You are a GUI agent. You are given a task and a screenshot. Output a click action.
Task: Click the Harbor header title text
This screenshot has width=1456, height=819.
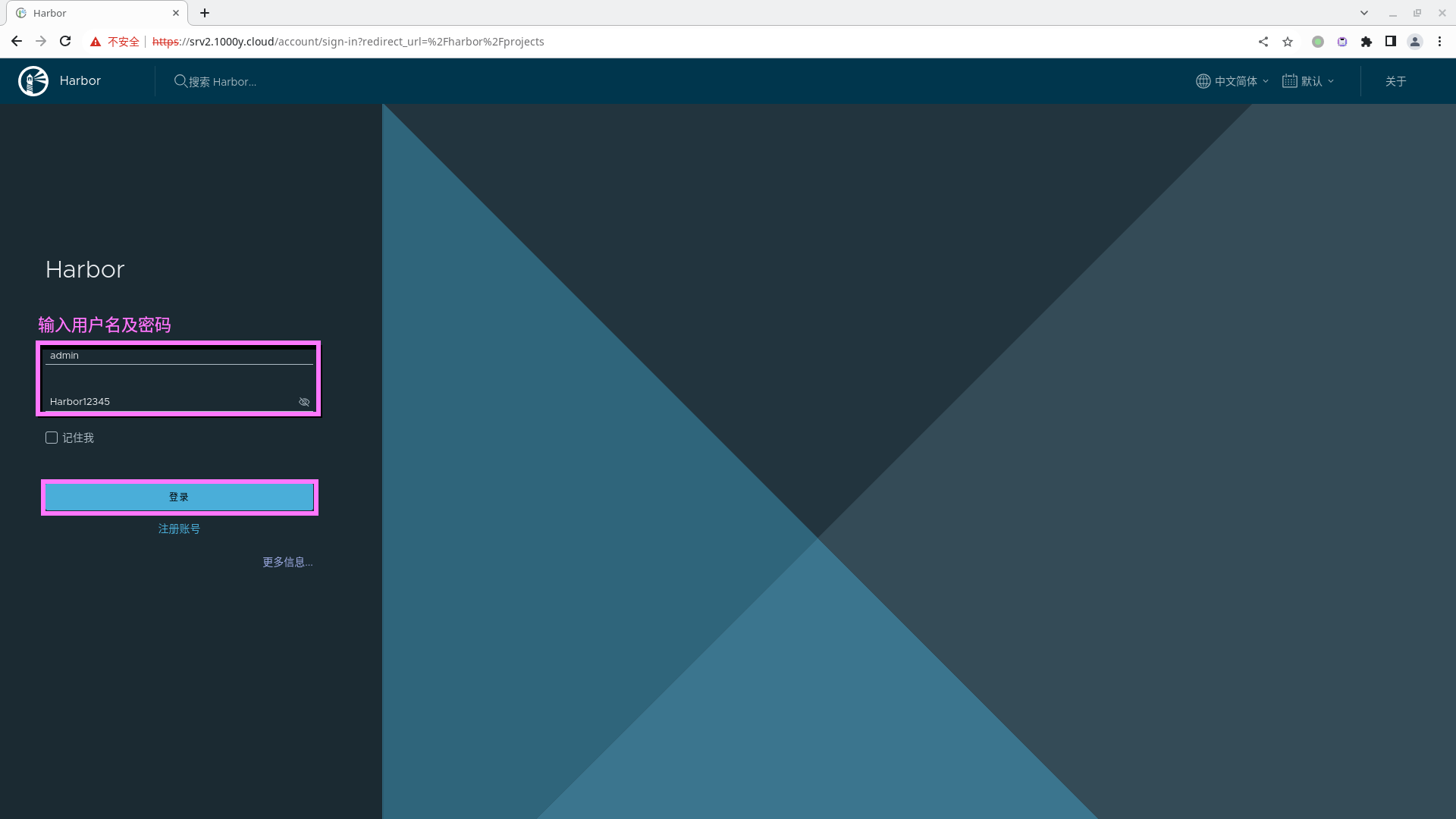80,80
